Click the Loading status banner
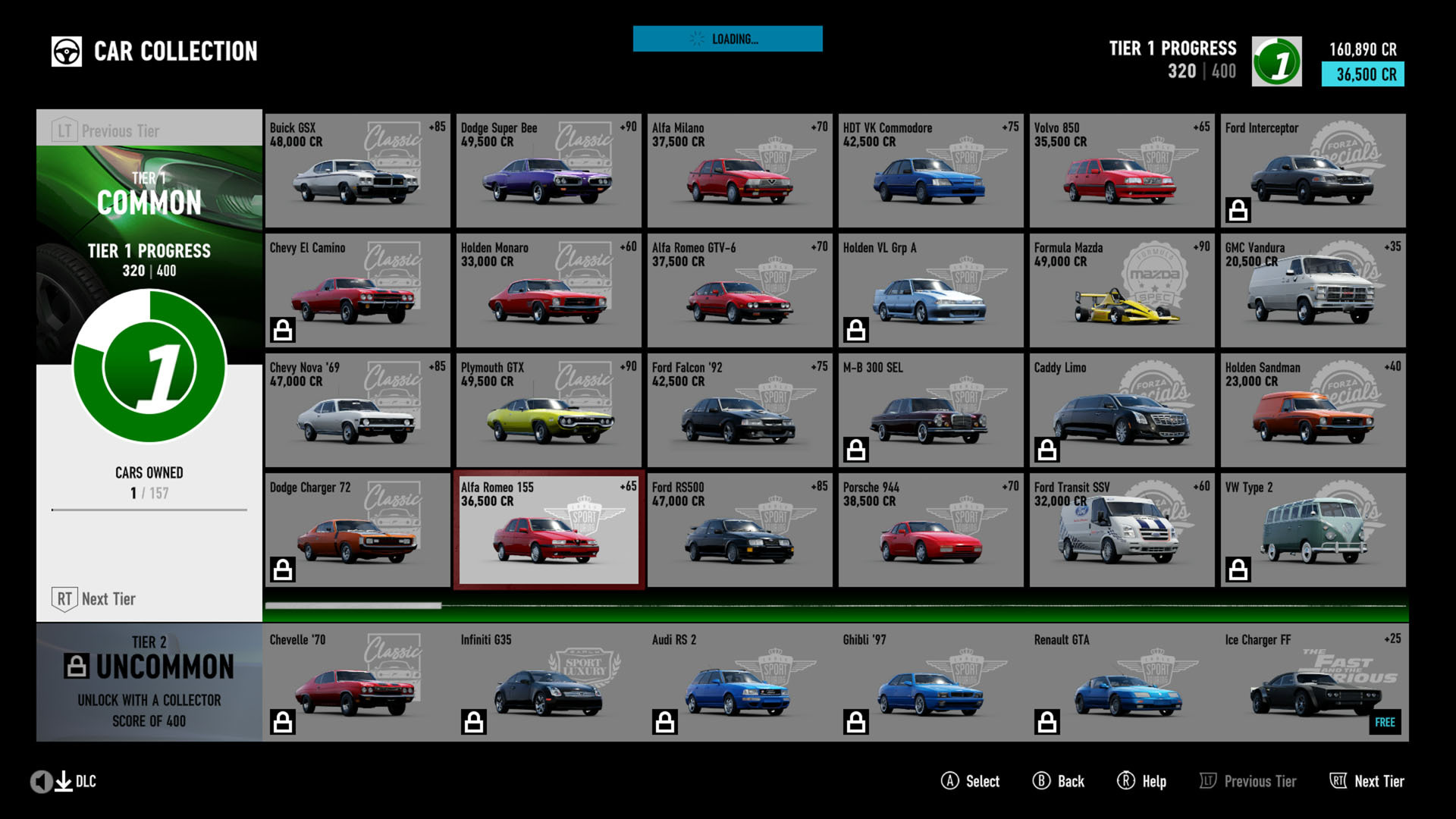This screenshot has width=1456, height=819. (728, 39)
